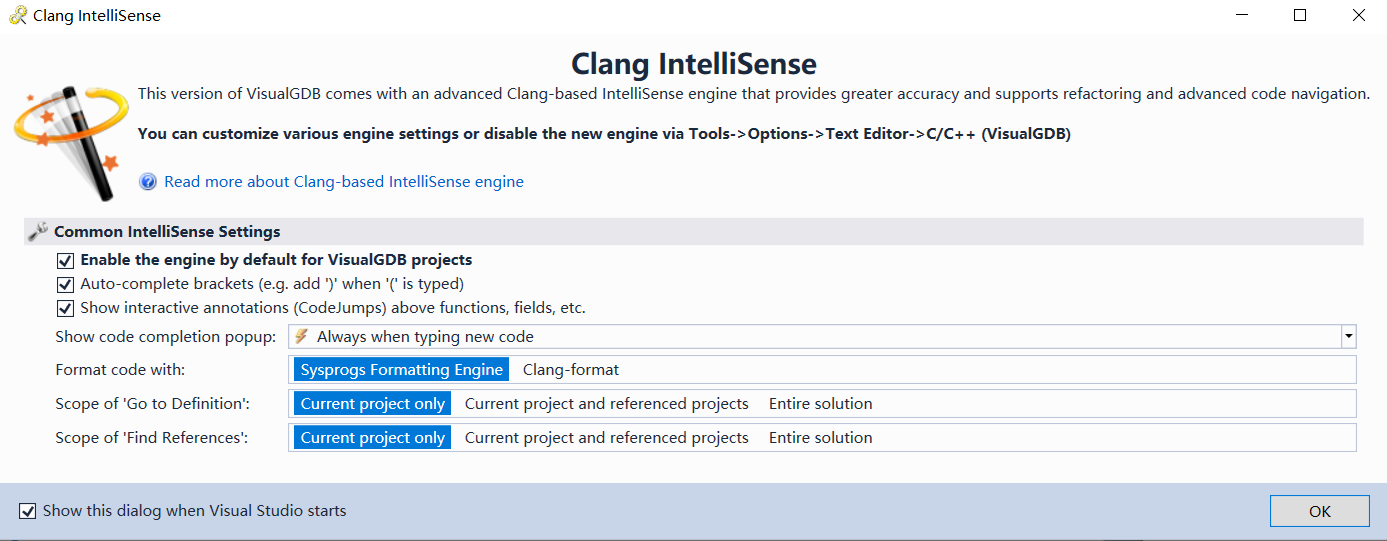The height and width of the screenshot is (541, 1387).
Task: Untick Show this dialog when Visual Studio starts
Action: tap(27, 511)
